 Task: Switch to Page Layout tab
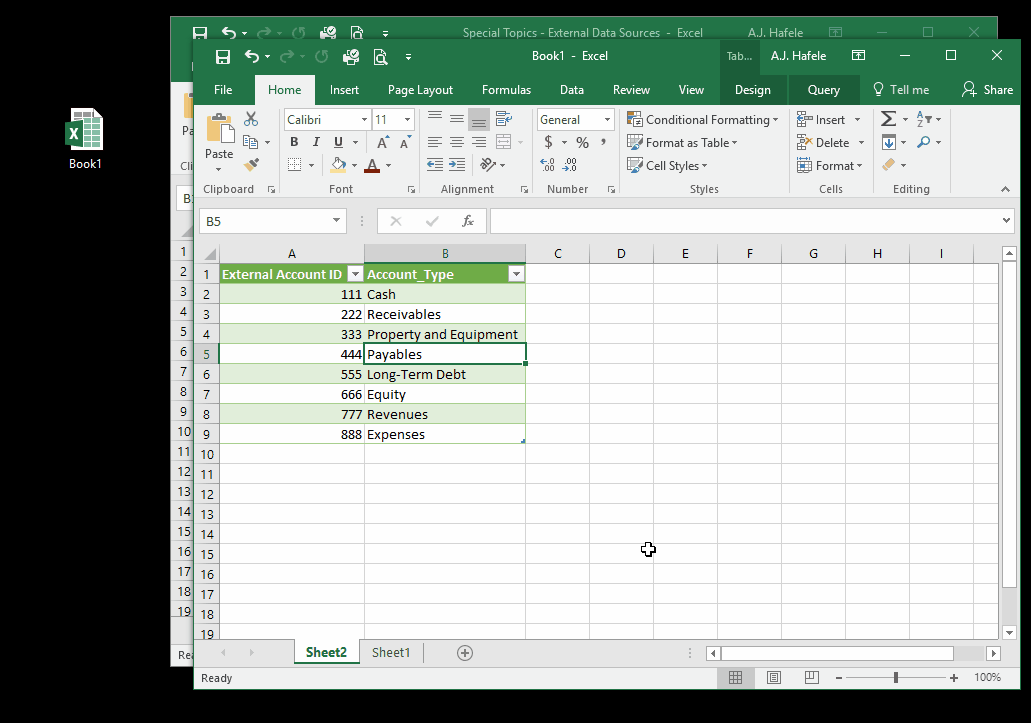(x=420, y=90)
